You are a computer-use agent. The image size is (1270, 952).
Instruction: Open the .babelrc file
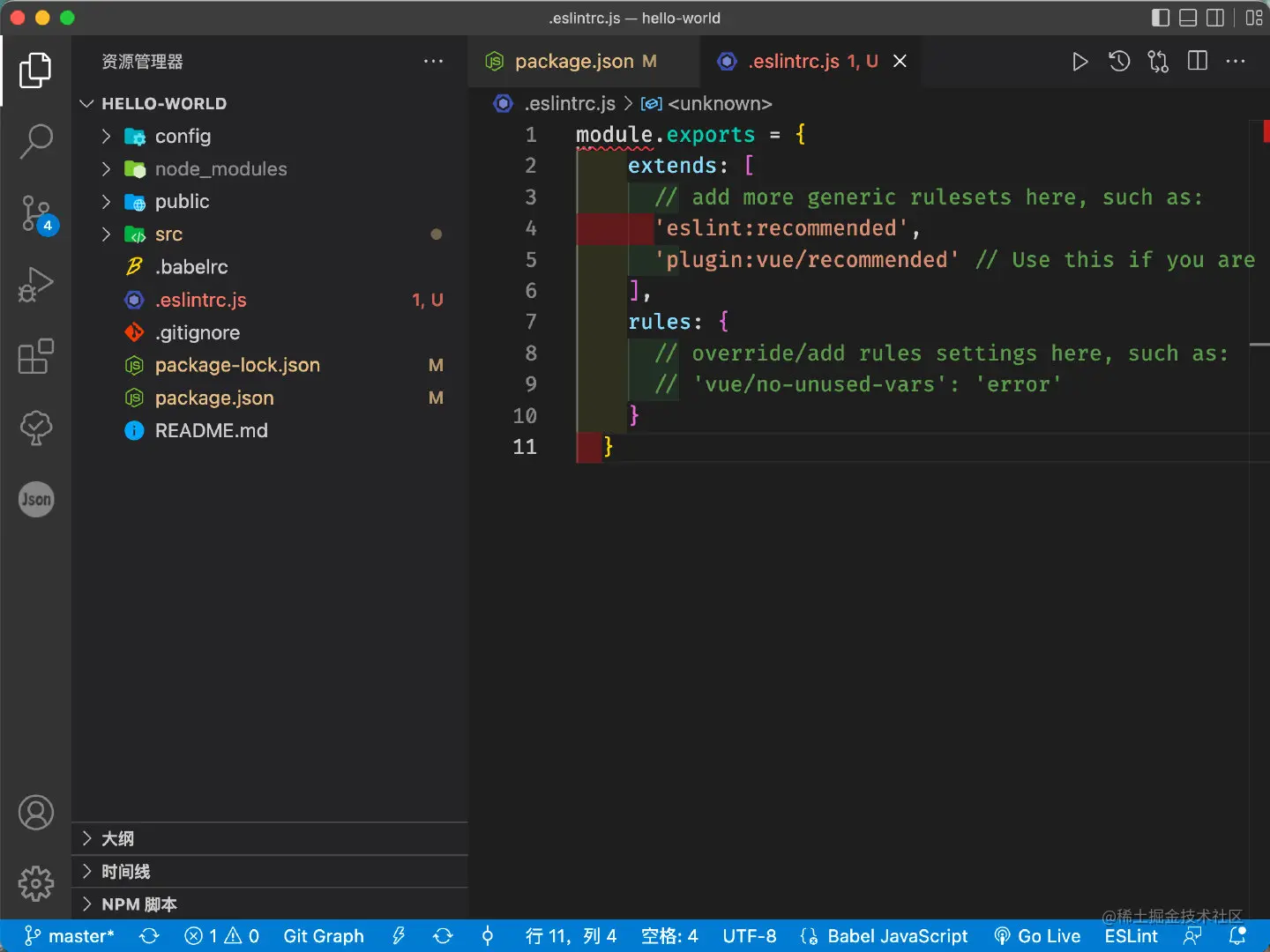point(269,266)
